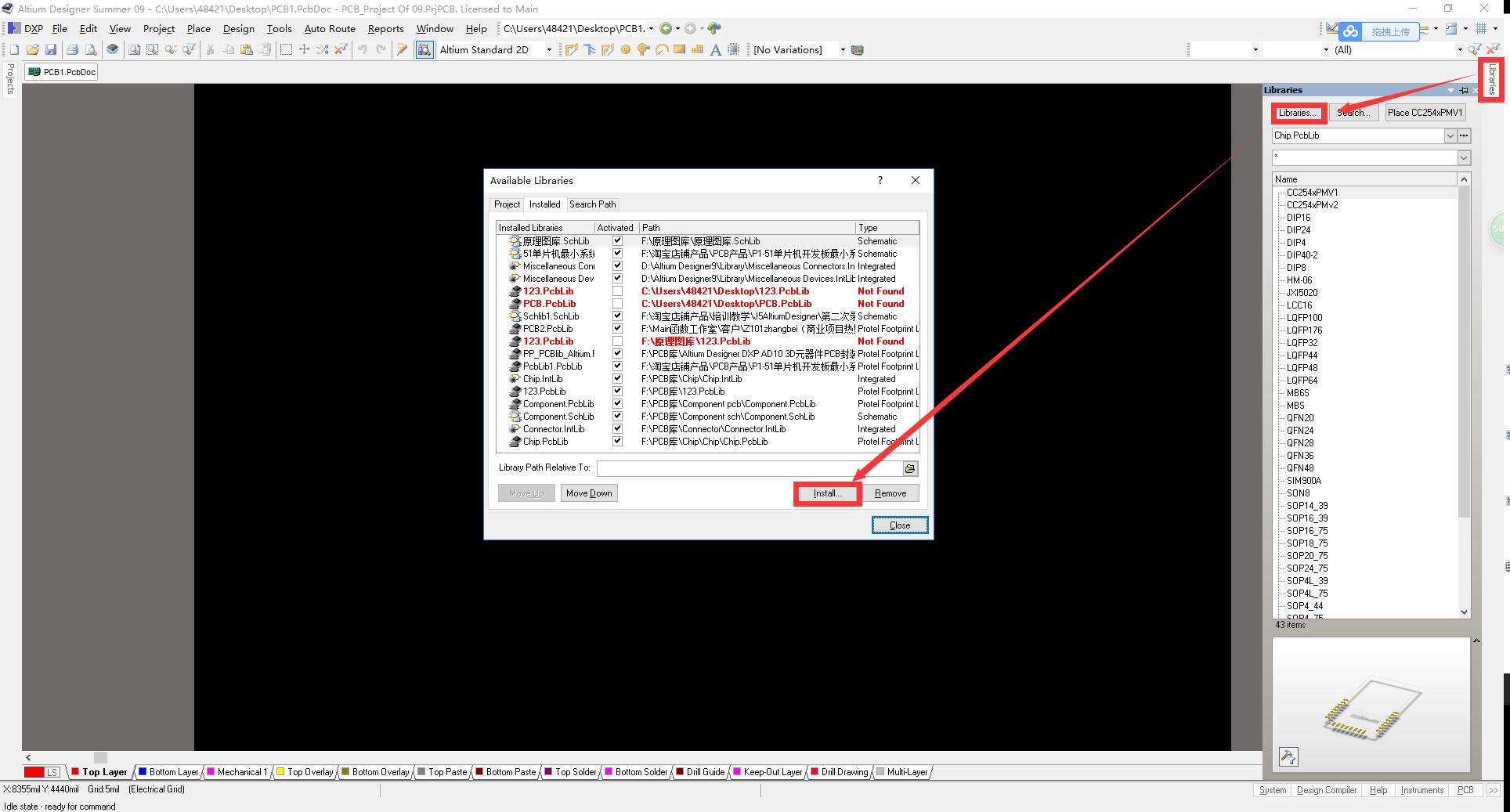Place a pad
The image size is (1510, 812).
[x=626, y=49]
